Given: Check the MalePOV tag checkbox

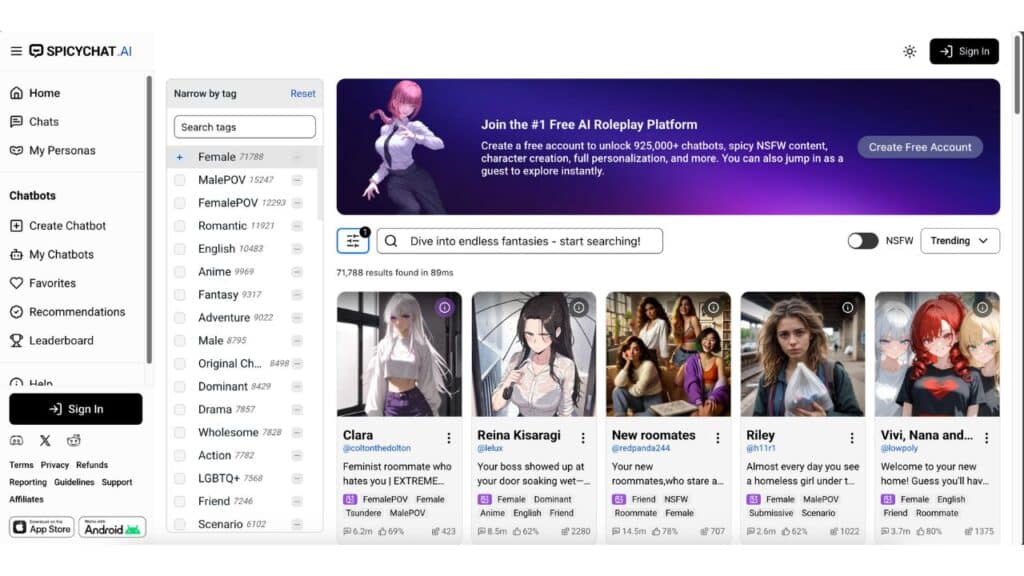Looking at the screenshot, I should click(180, 180).
